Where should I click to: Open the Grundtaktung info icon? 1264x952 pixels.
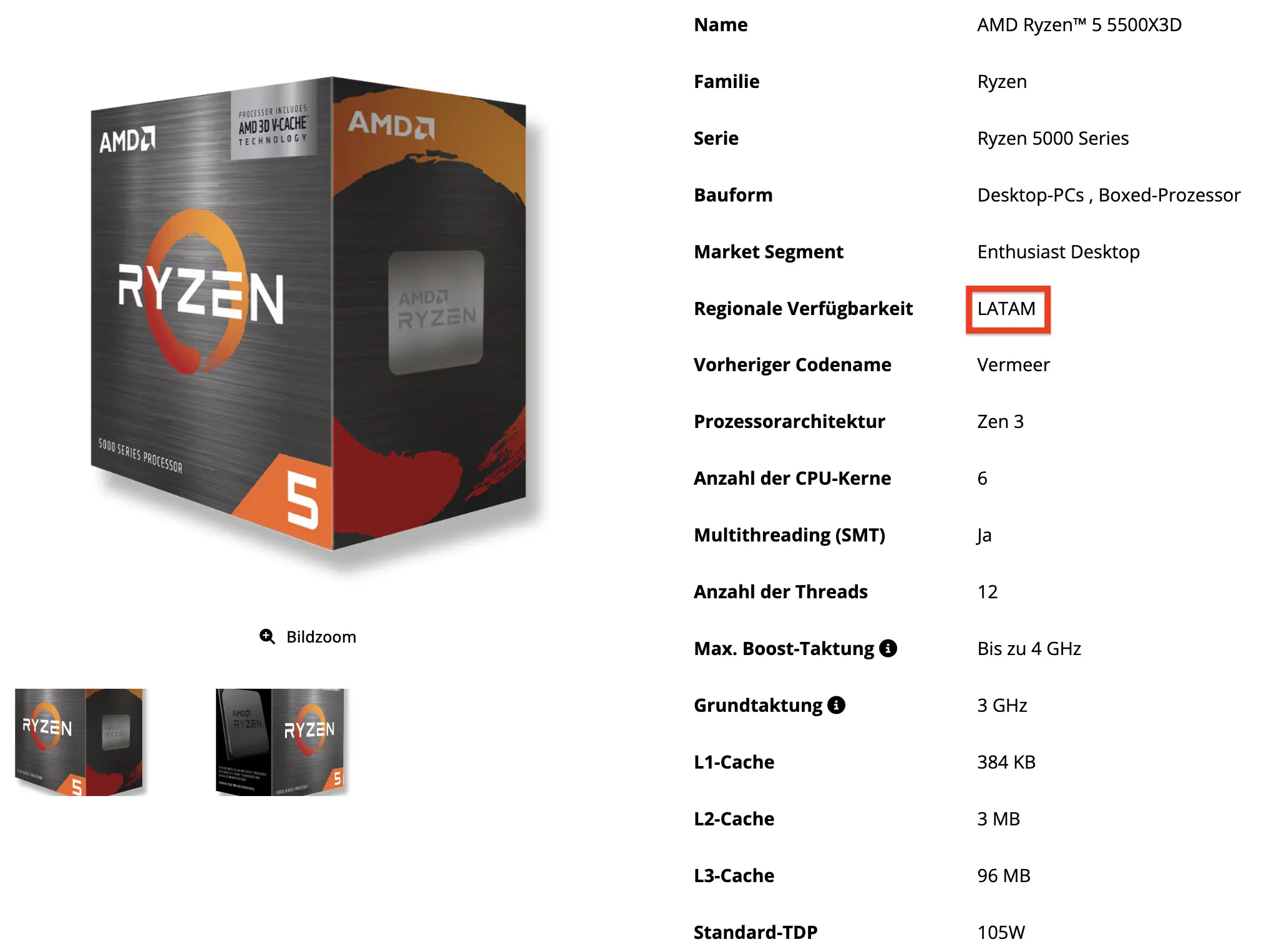coord(836,705)
